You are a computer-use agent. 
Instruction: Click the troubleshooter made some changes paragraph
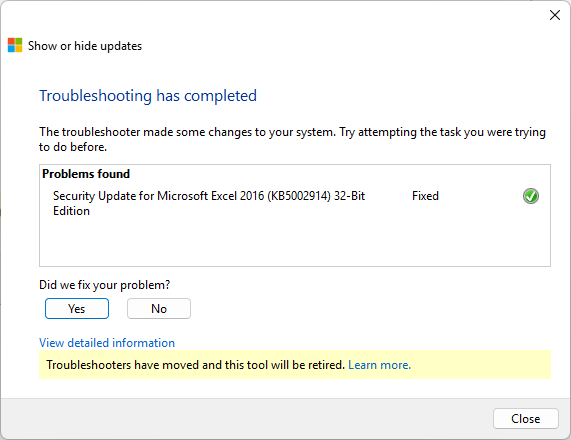[292, 139]
